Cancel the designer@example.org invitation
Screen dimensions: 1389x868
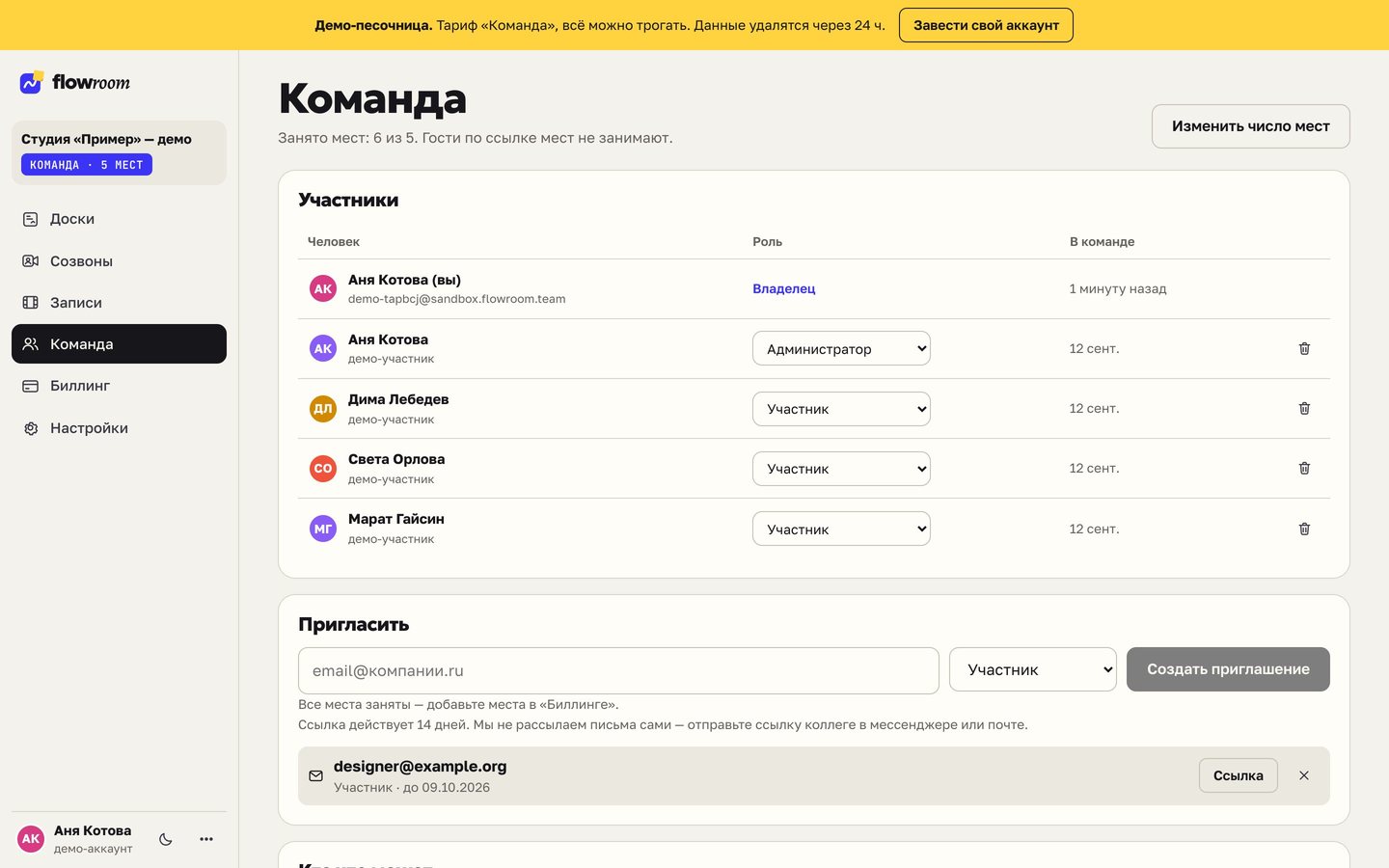pyautogui.click(x=1304, y=775)
